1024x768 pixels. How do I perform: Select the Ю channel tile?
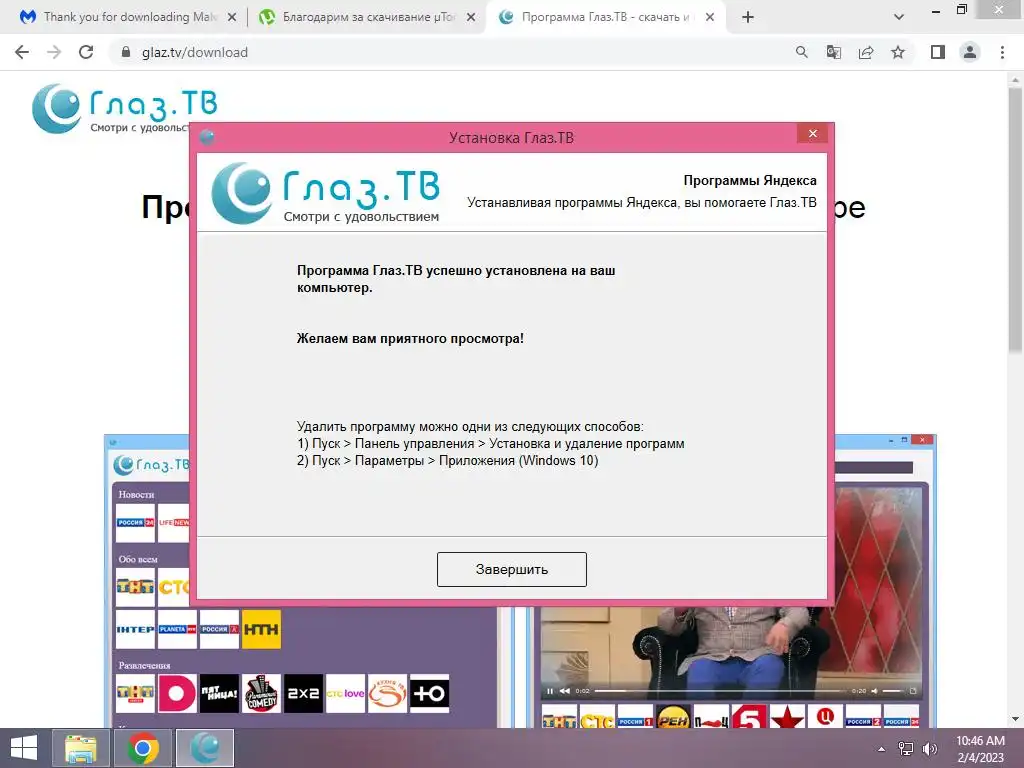(429, 694)
